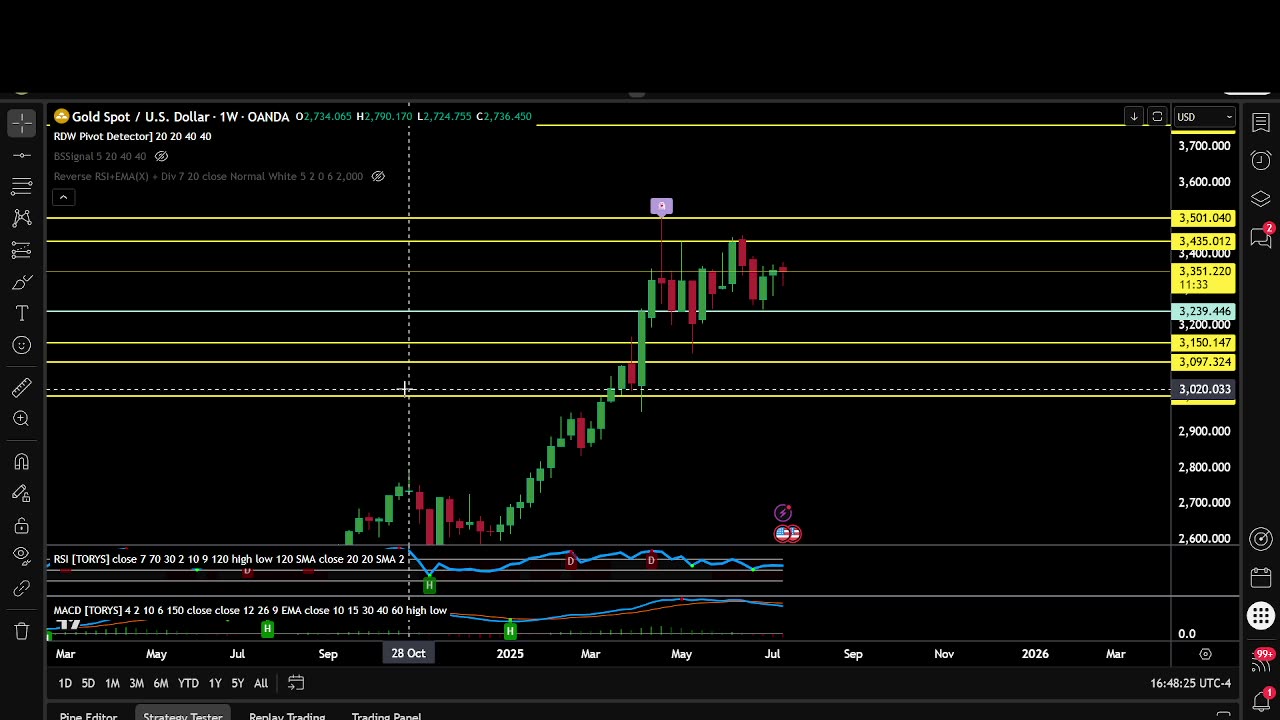Set time range to 1Y
Screen dimensions: 1280x720
click(x=215, y=683)
